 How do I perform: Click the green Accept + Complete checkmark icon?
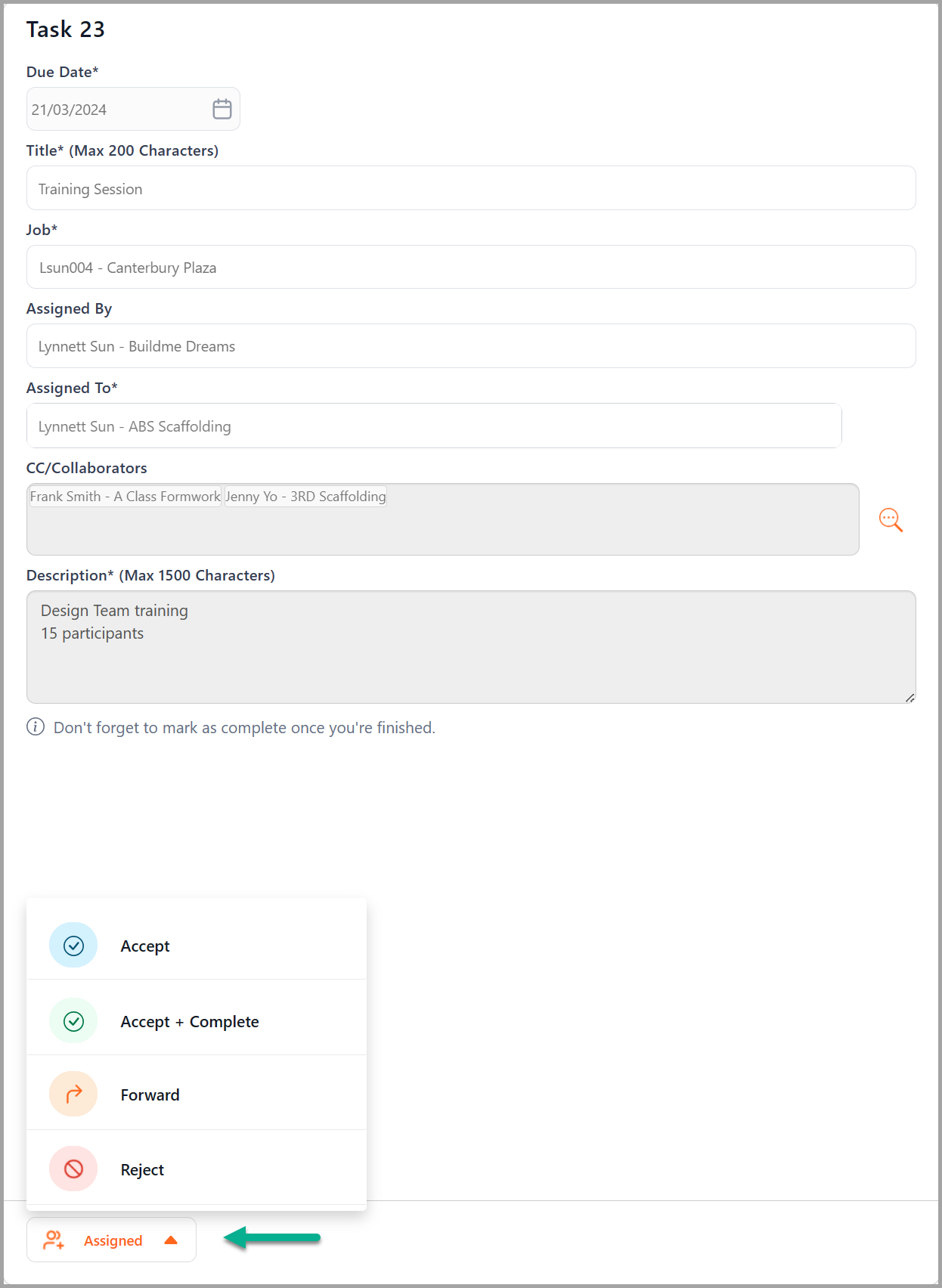(x=73, y=1021)
